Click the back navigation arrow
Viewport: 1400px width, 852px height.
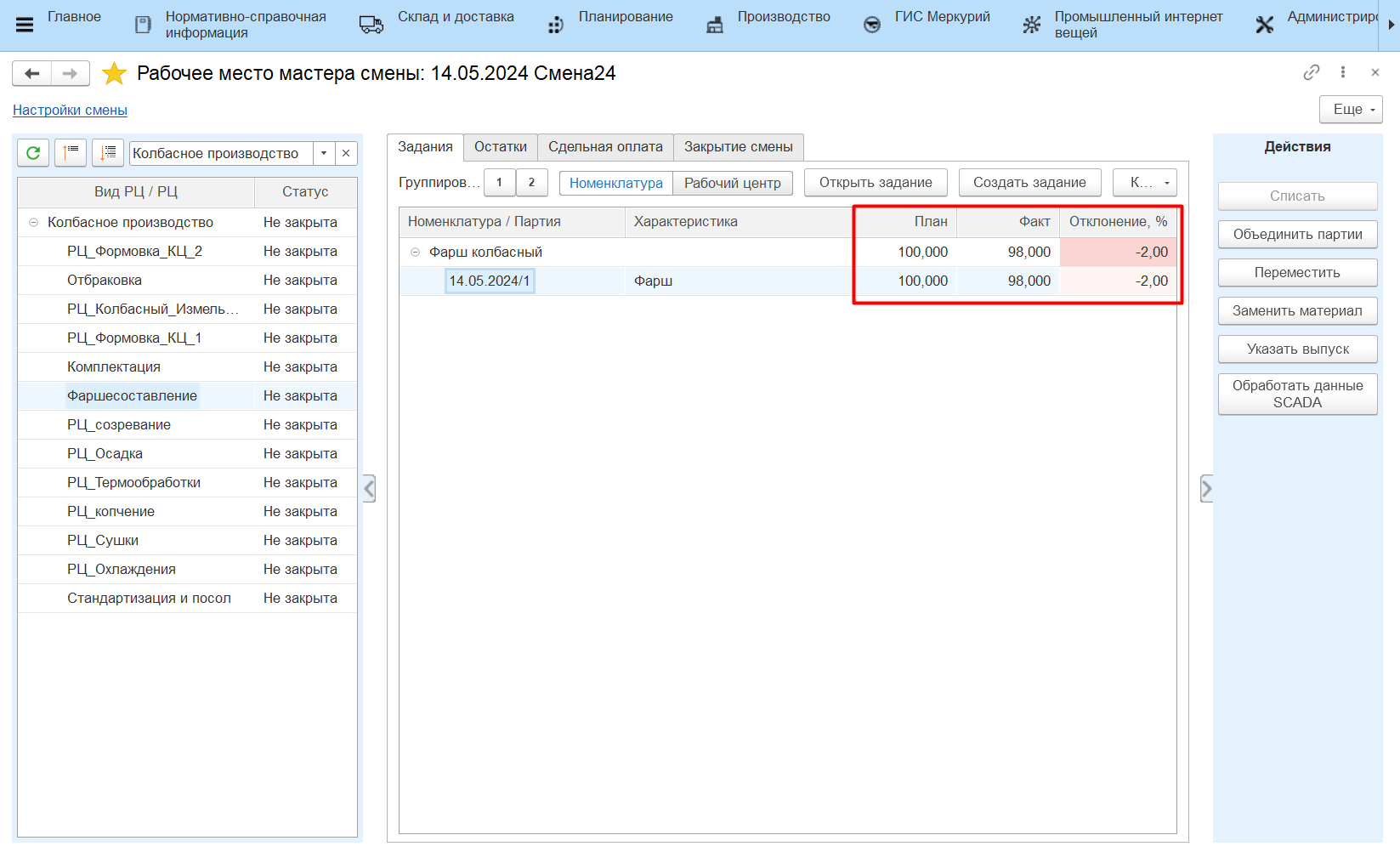[x=32, y=74]
